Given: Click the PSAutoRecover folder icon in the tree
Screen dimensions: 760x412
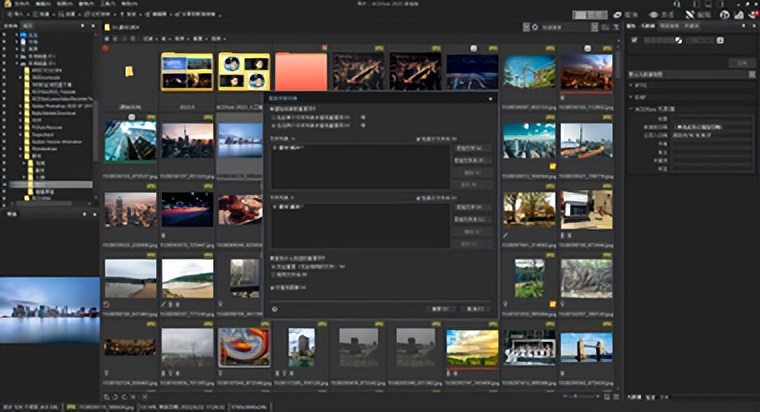Looking at the screenshot, I should (25, 128).
